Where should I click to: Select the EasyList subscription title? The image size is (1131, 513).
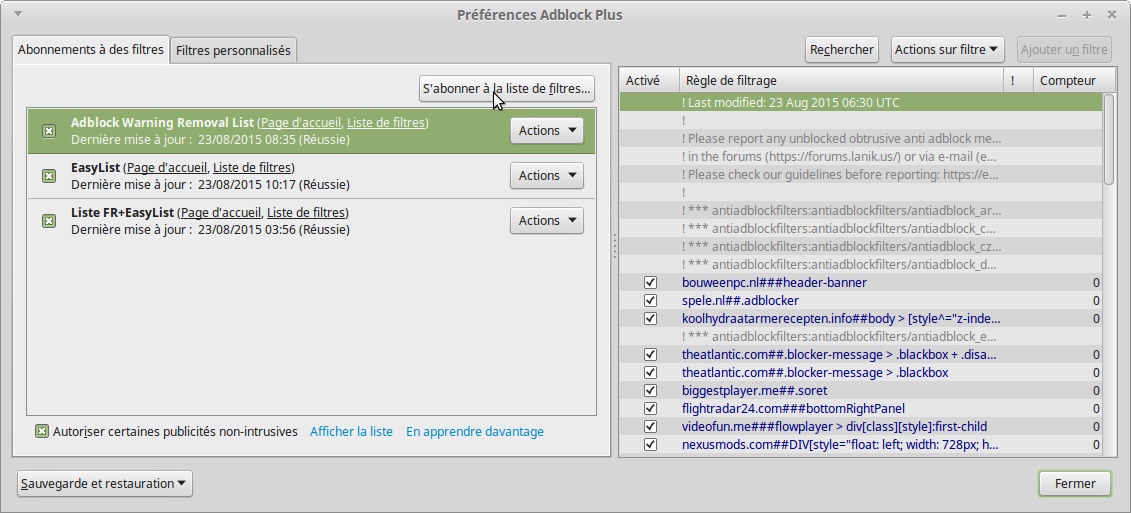click(95, 167)
